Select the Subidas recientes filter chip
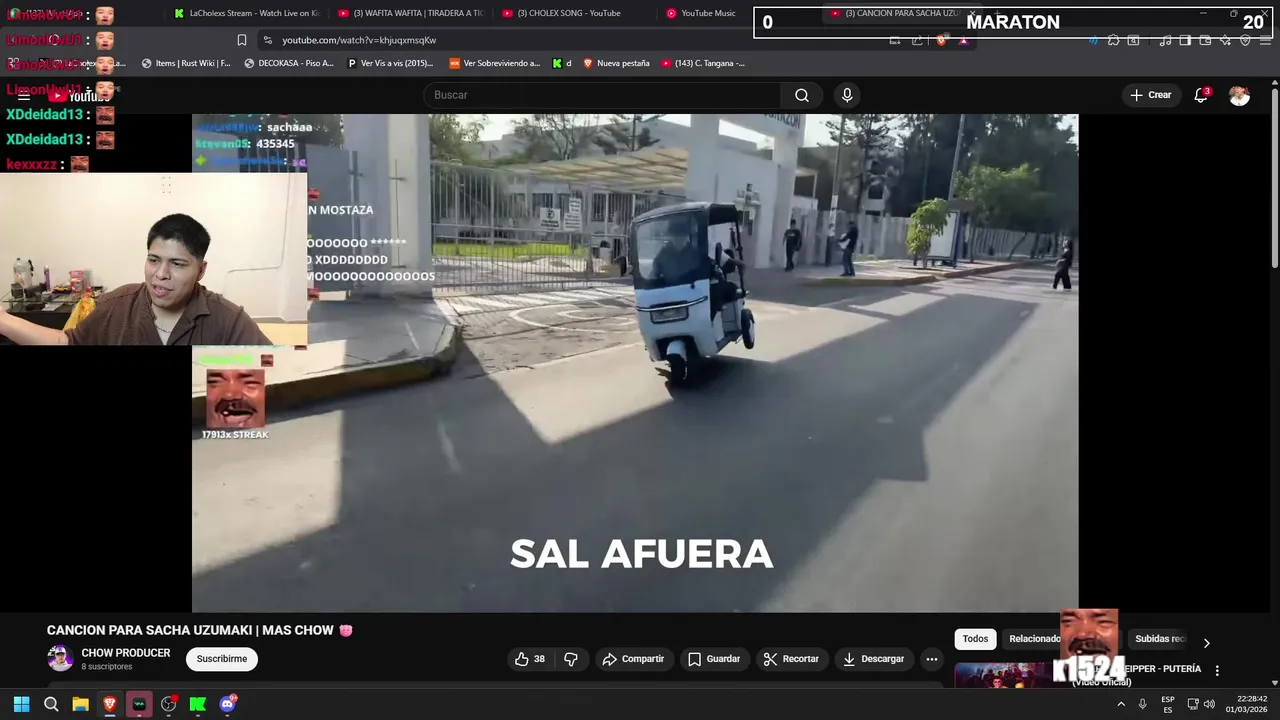1280x720 pixels. (1160, 639)
